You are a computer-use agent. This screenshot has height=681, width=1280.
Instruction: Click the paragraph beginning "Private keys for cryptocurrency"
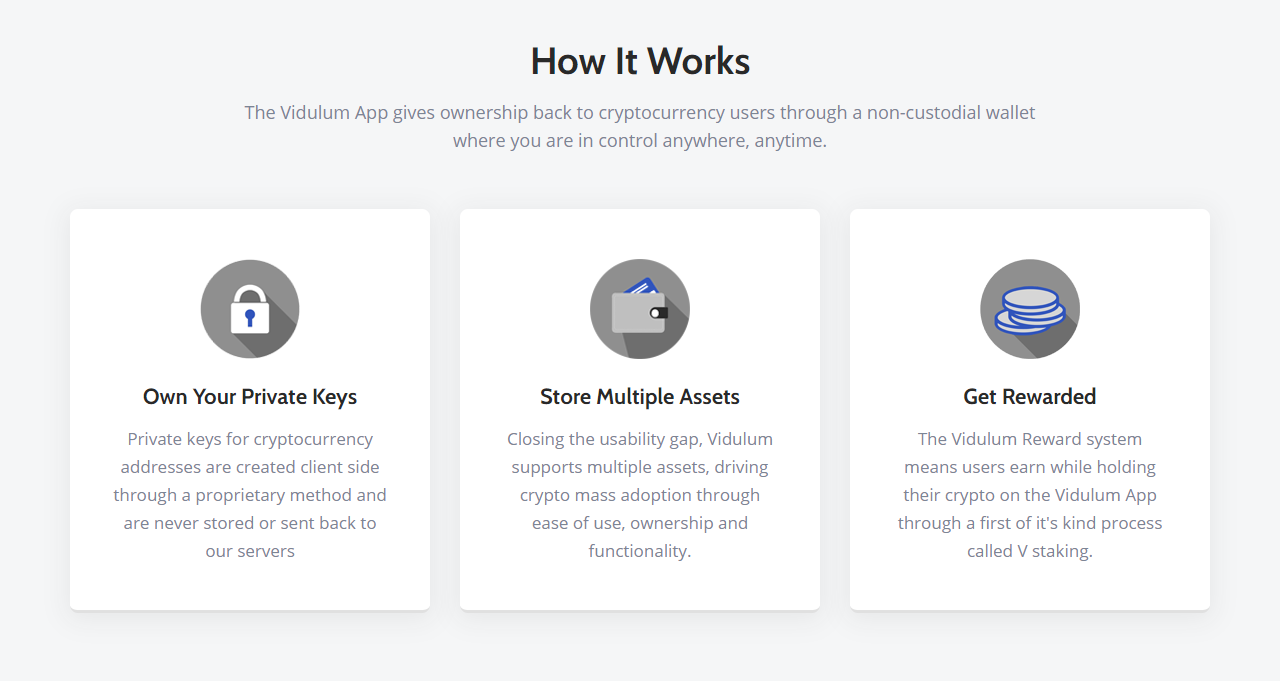250,495
